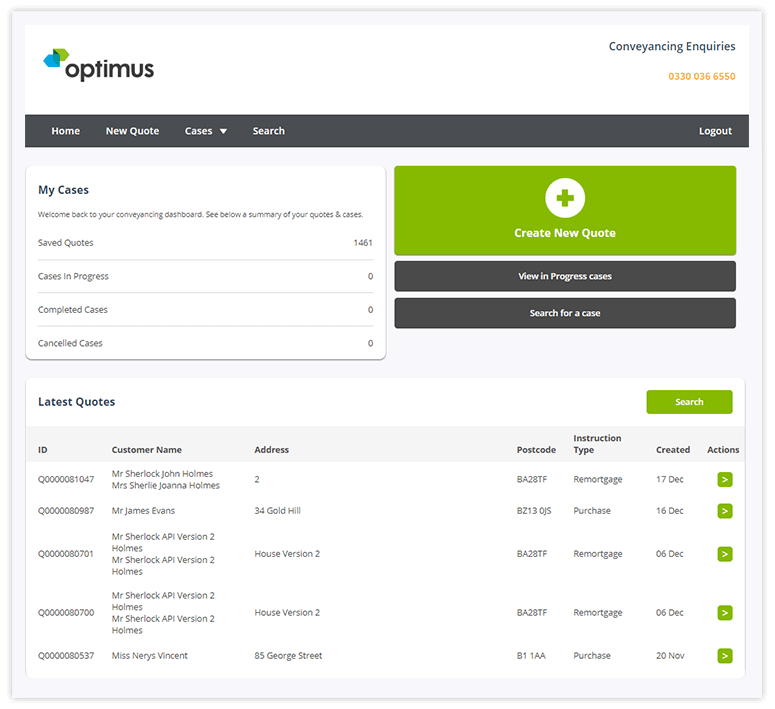The image size is (775, 709).
Task: Select the Completed Cases row
Action: [x=206, y=310]
